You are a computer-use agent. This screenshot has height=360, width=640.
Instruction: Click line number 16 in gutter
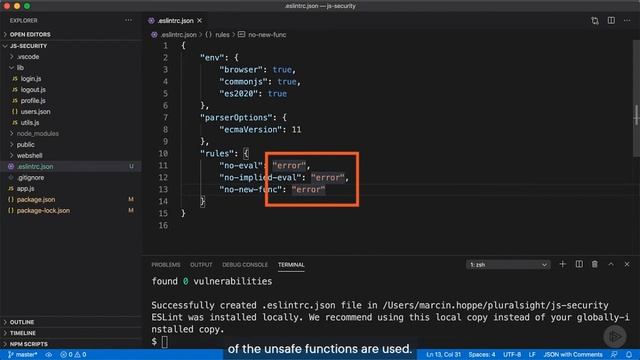click(x=163, y=225)
